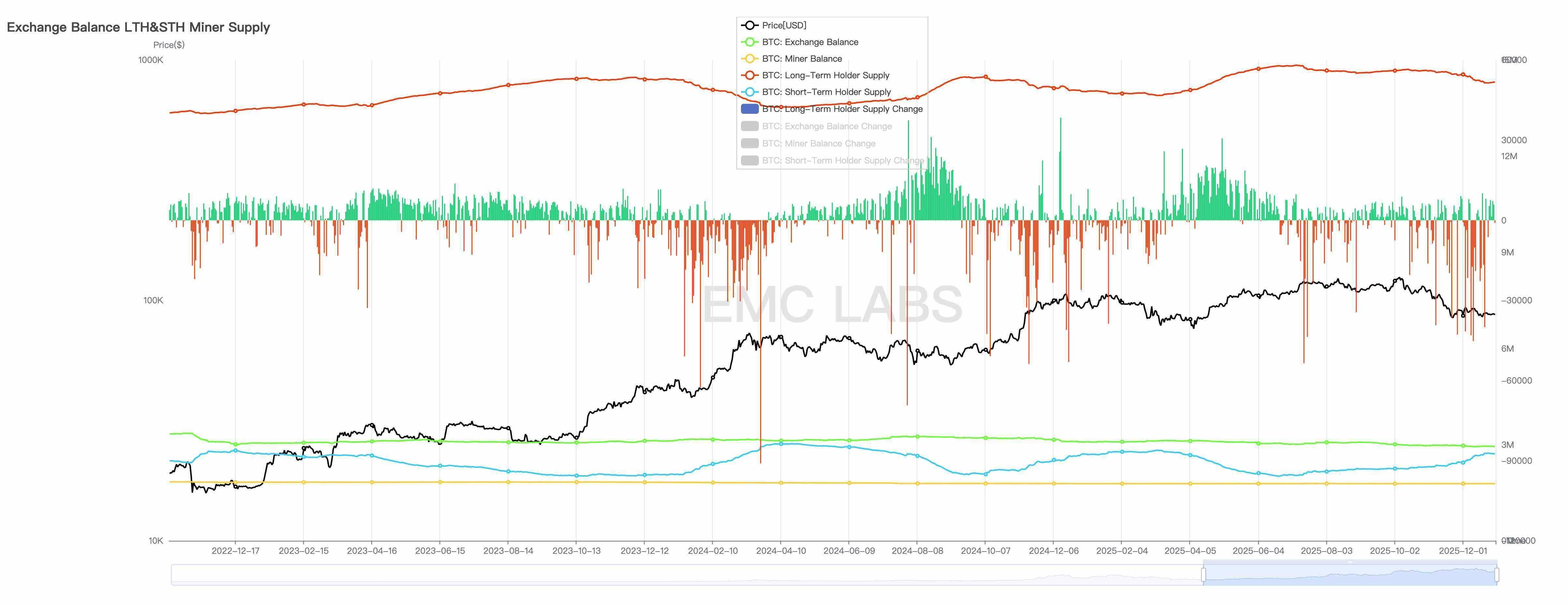
Task: Click the yellow Miner Balance legend marker
Action: pyautogui.click(x=749, y=58)
